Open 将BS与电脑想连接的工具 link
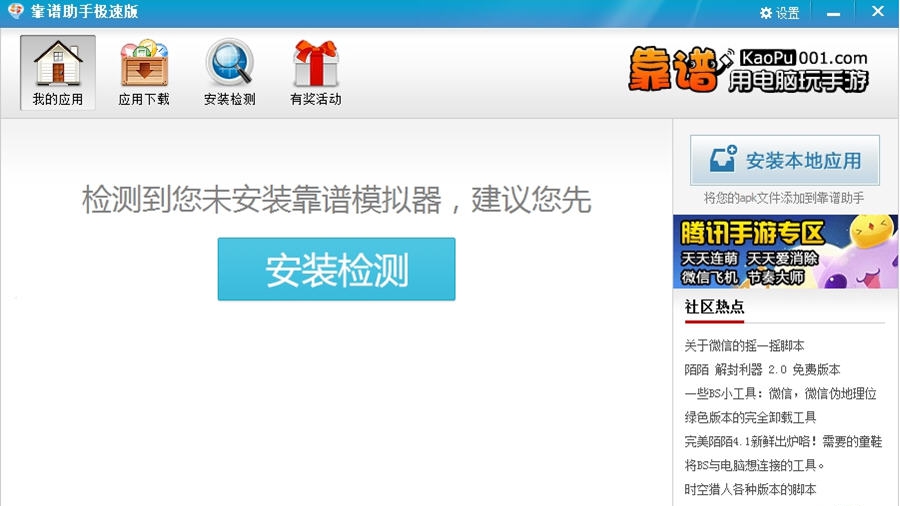The height and width of the screenshot is (506, 900). [754, 465]
